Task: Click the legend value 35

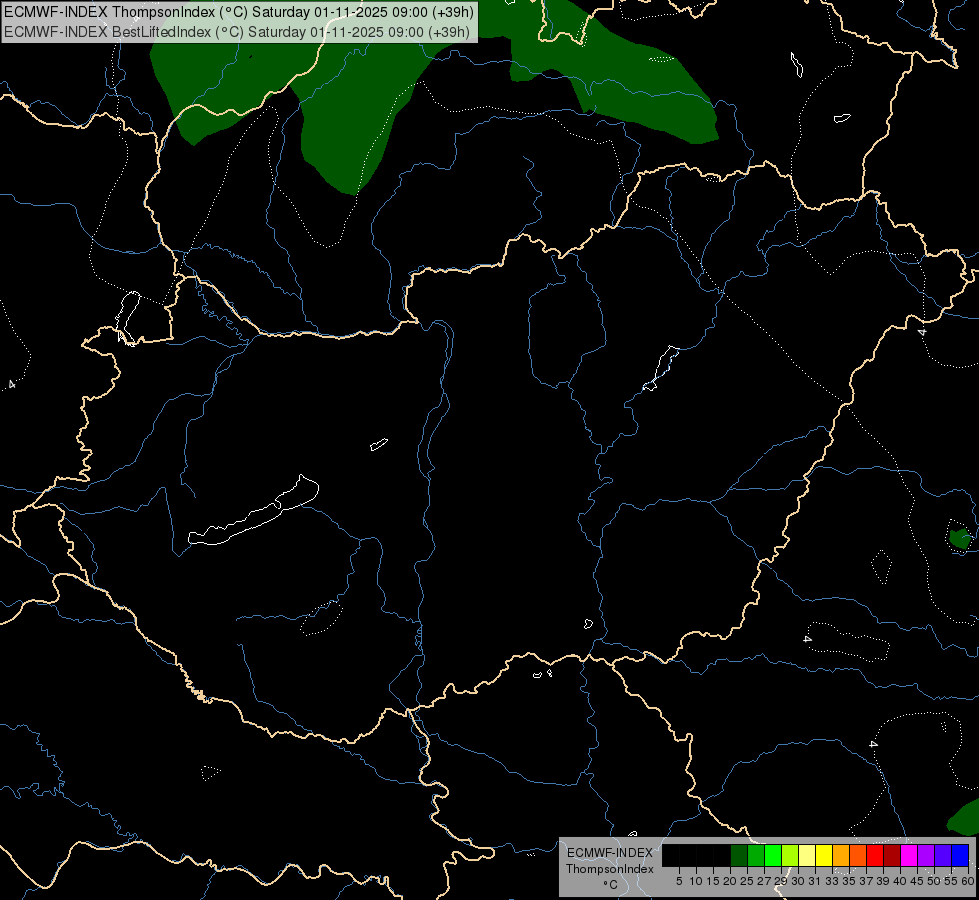Action: pyautogui.click(x=849, y=881)
